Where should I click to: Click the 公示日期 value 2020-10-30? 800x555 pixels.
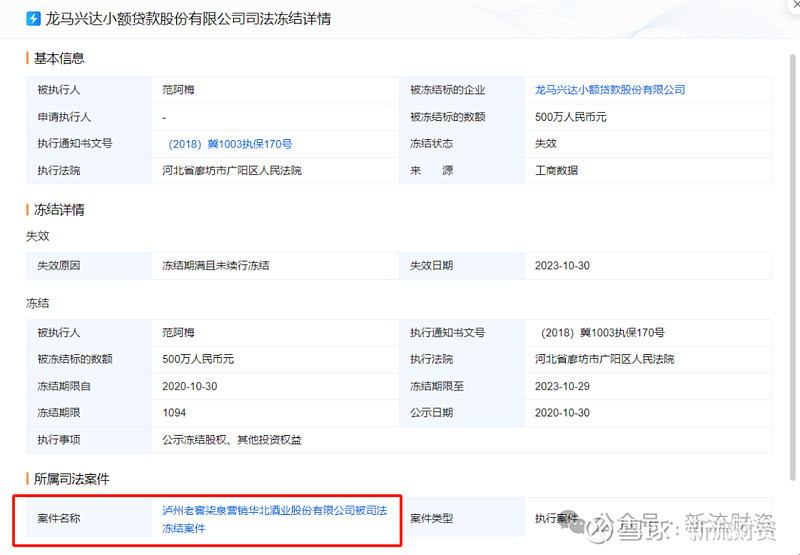coord(562,413)
